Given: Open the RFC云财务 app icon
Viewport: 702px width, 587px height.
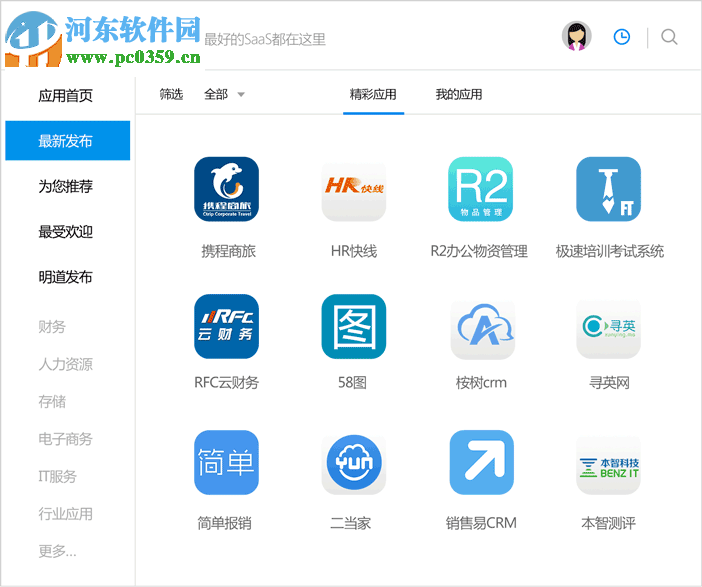Looking at the screenshot, I should pyautogui.click(x=227, y=326).
